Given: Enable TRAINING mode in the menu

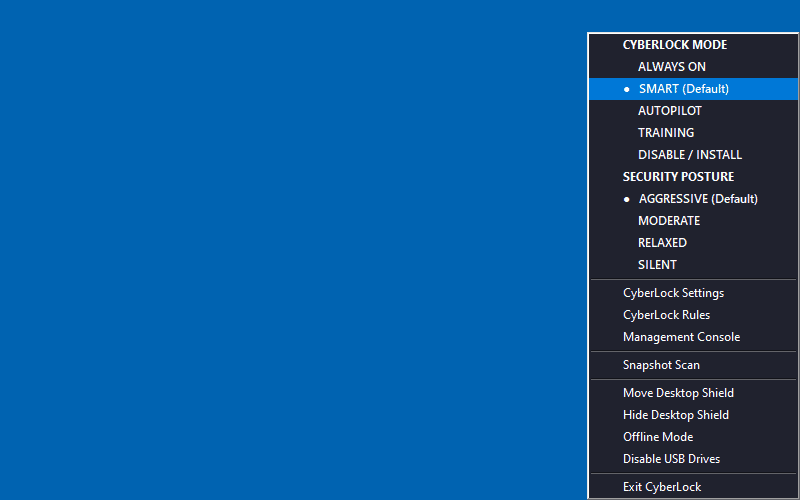Looking at the screenshot, I should pyautogui.click(x=666, y=133).
